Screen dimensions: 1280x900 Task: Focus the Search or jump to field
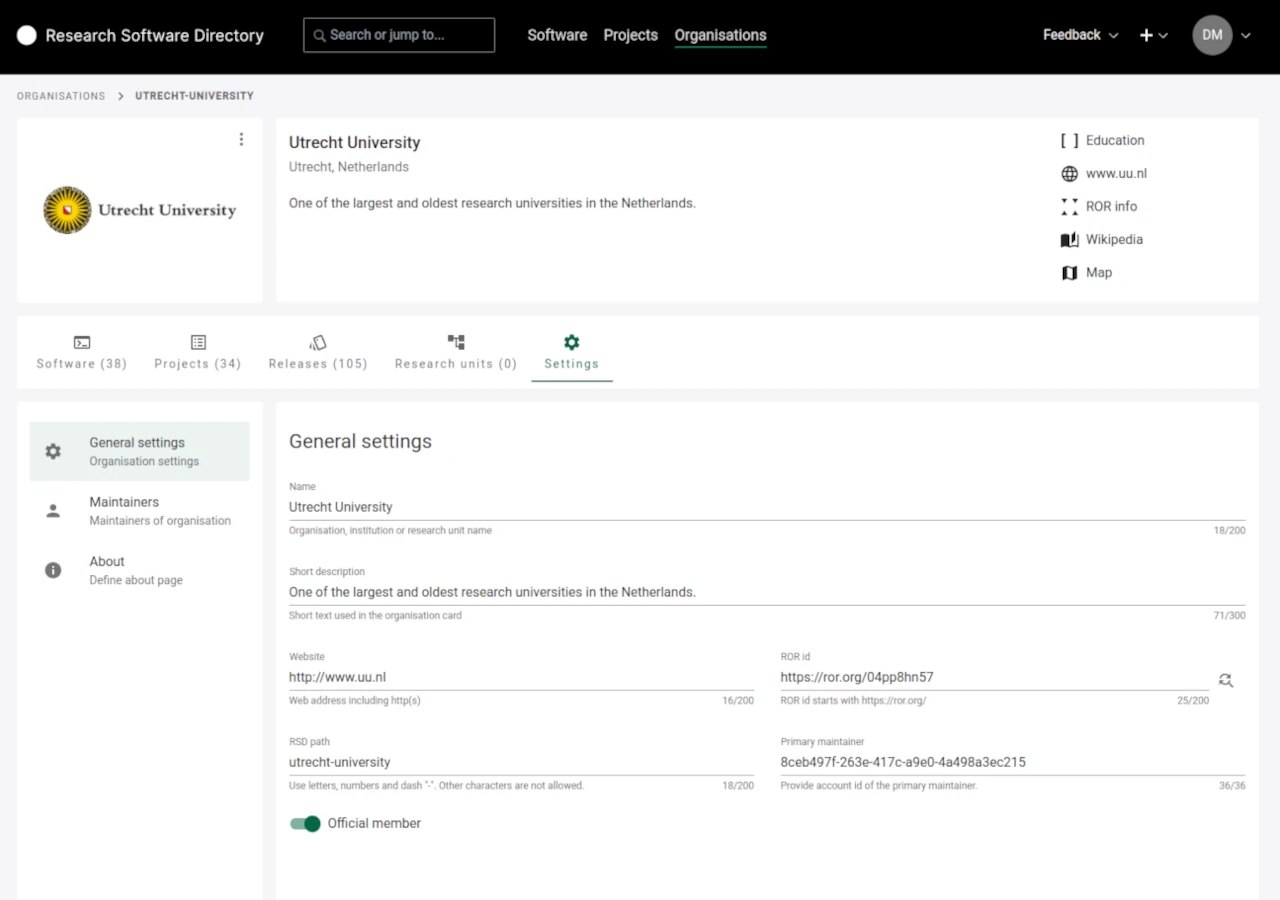point(399,35)
